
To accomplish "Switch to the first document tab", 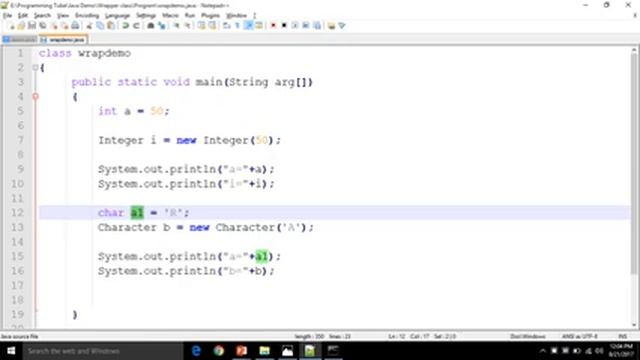I will tap(20, 40).
